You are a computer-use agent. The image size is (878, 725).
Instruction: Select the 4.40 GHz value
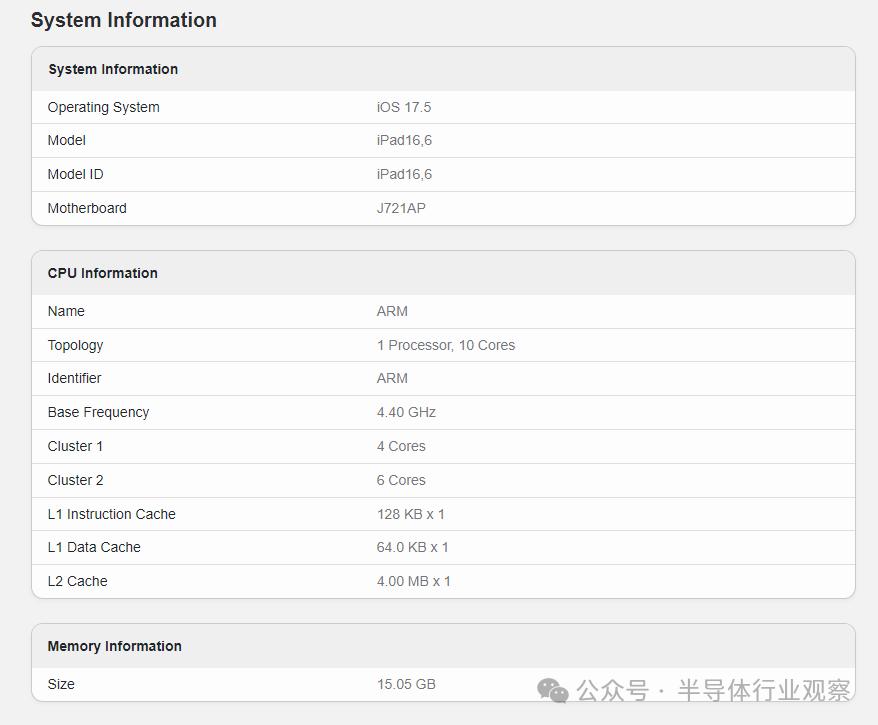406,412
